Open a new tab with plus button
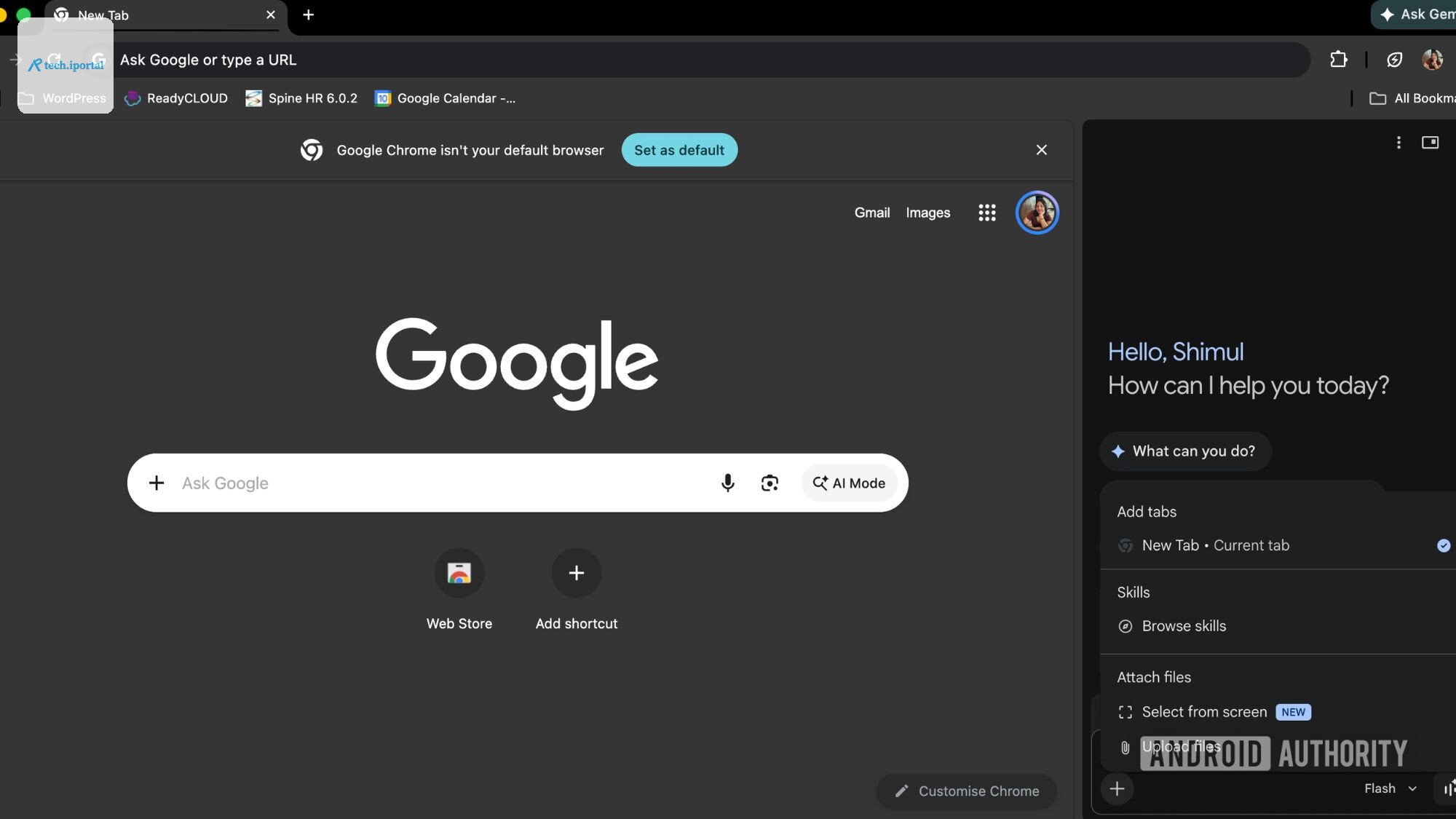 [x=308, y=15]
